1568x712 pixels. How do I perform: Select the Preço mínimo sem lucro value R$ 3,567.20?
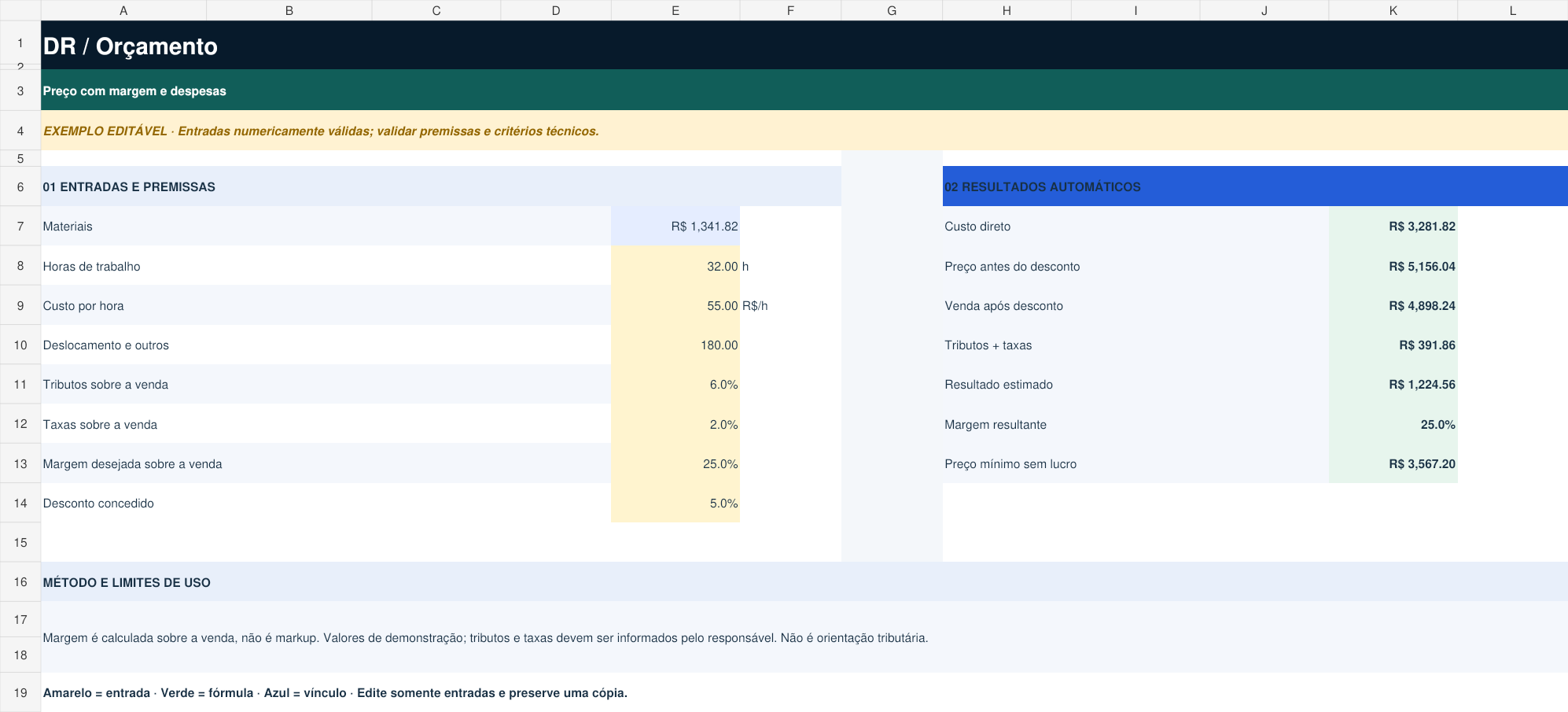1393,463
